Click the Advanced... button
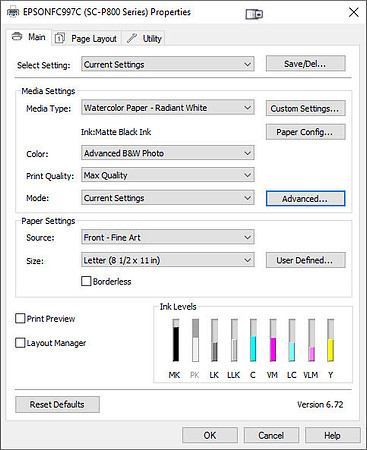Screen dimensions: 367x450 point(305,199)
